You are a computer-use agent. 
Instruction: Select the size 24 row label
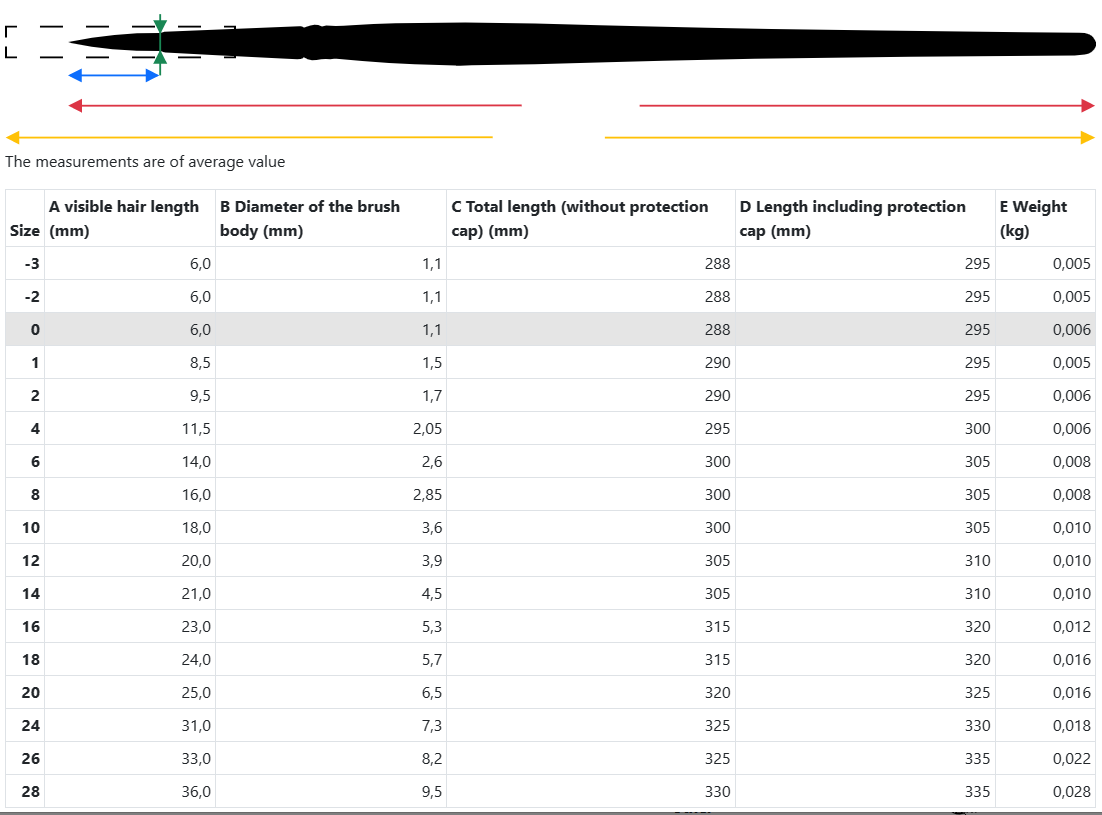point(31,726)
